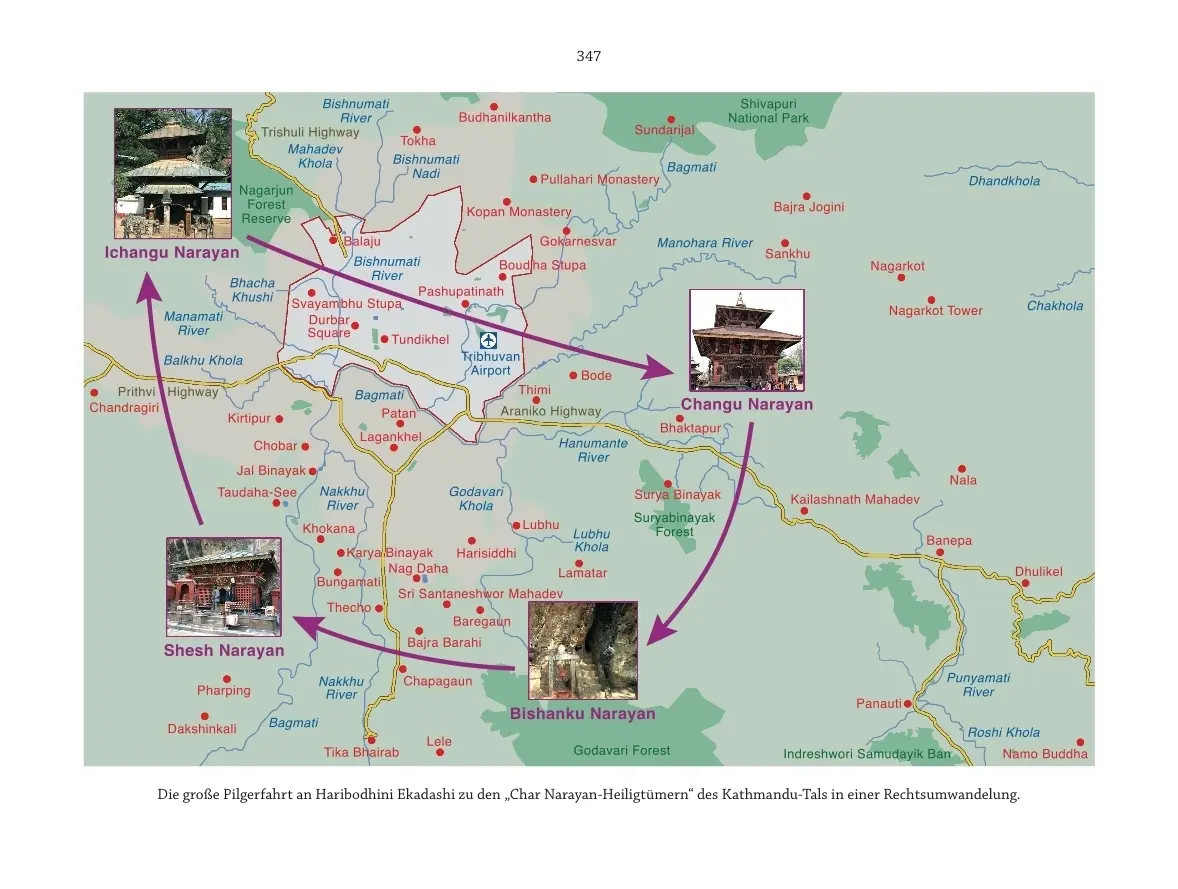The width and height of the screenshot is (1178, 889).
Task: Click the Dhulikel label
Action: point(1038,571)
